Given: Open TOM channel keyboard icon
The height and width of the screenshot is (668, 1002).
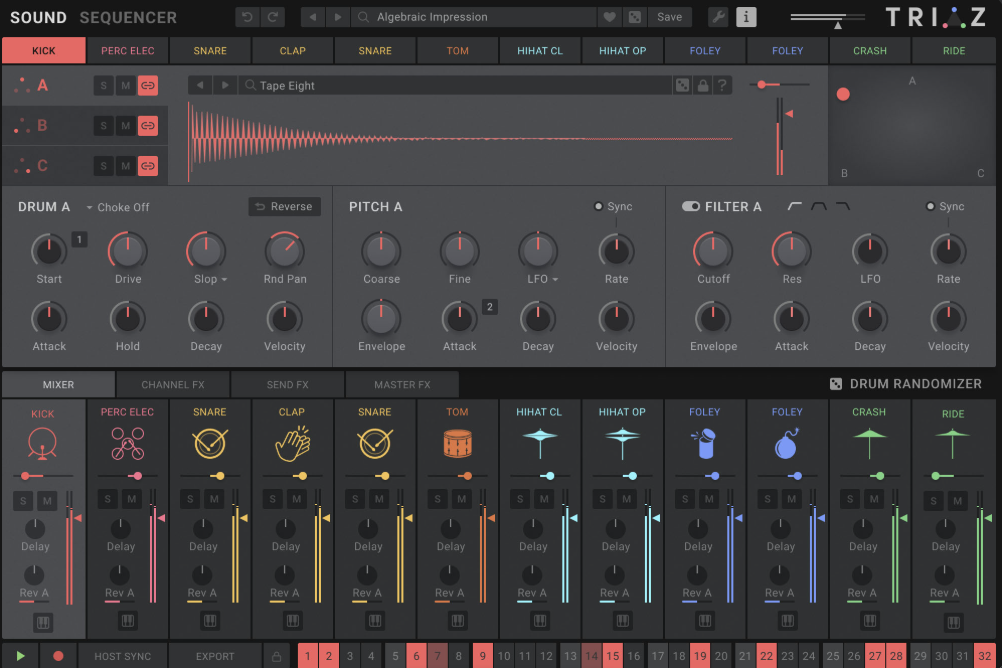Looking at the screenshot, I should tap(458, 621).
